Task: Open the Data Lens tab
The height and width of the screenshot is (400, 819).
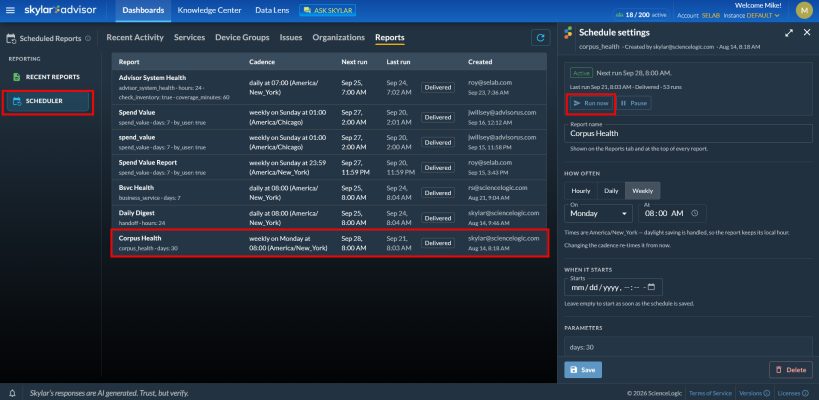Action: [272, 10]
